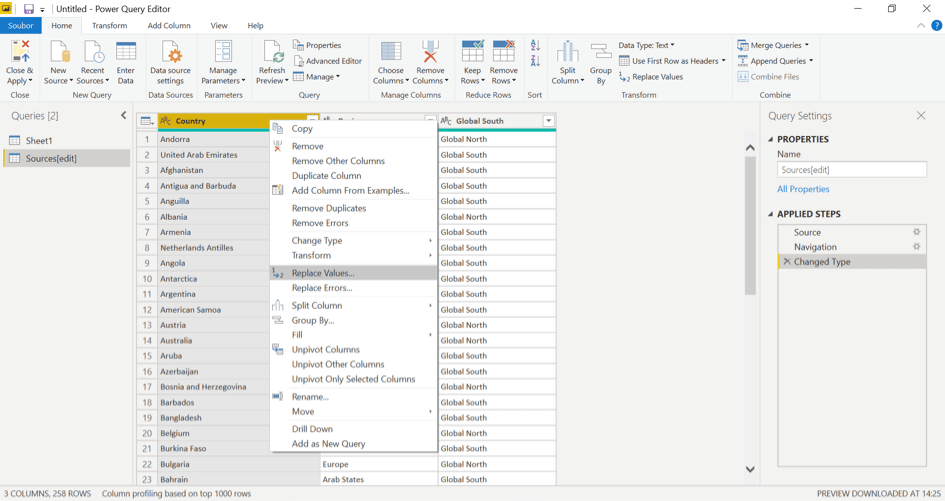Click the Refresh Preview icon

click(x=272, y=52)
